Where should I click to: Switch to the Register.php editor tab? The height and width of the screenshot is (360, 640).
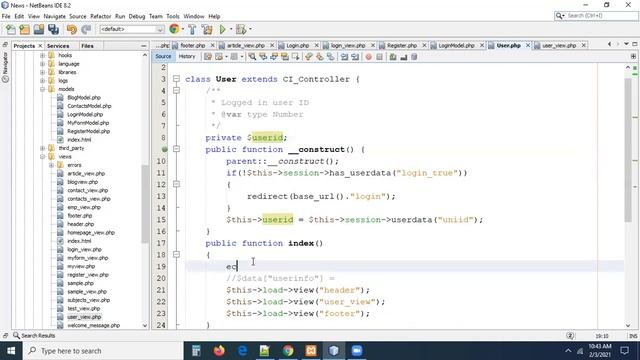point(402,45)
